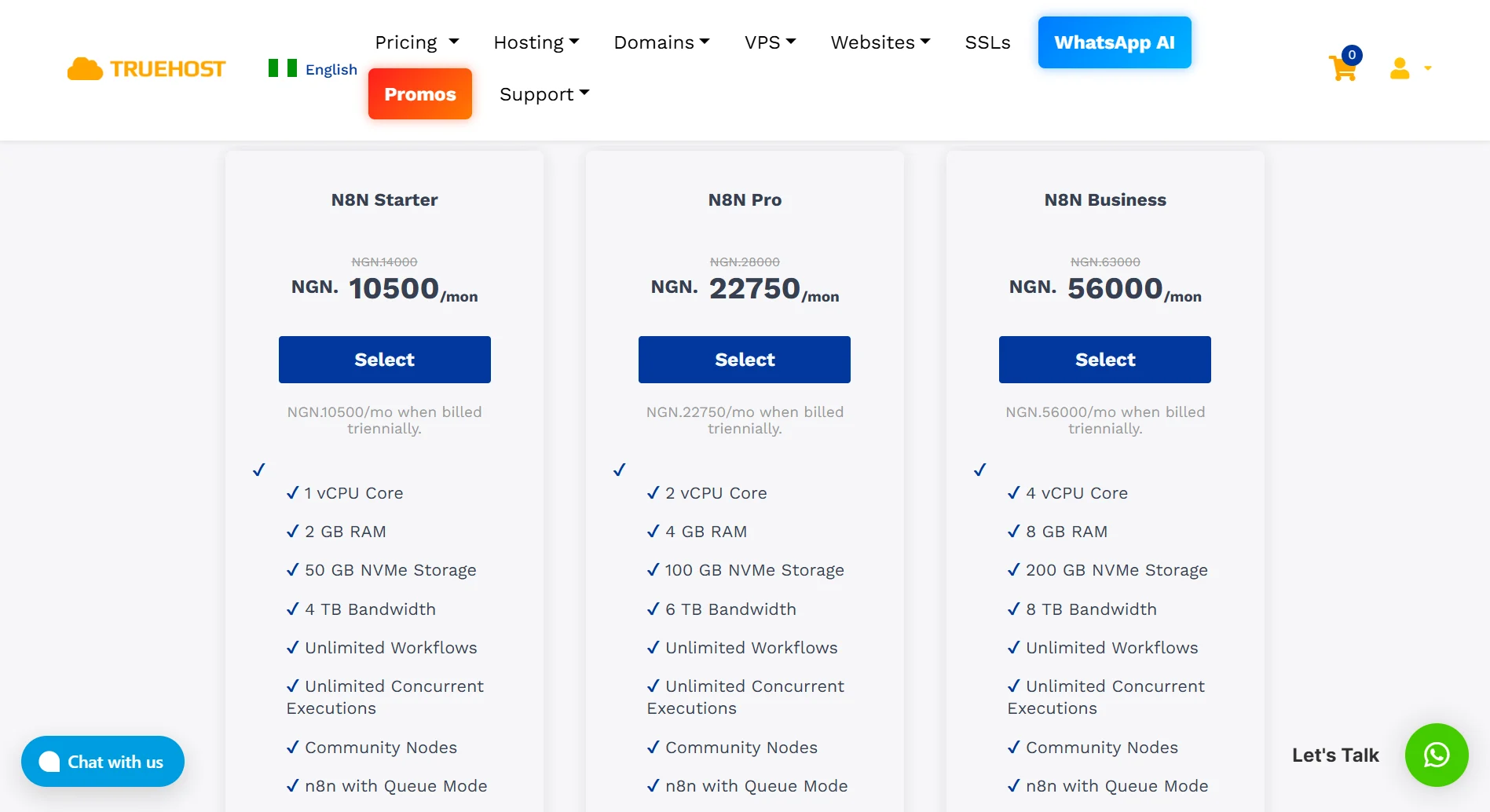This screenshot has height=812, width=1490.
Task: Click '8 GB RAM' feature
Action: tap(1067, 532)
